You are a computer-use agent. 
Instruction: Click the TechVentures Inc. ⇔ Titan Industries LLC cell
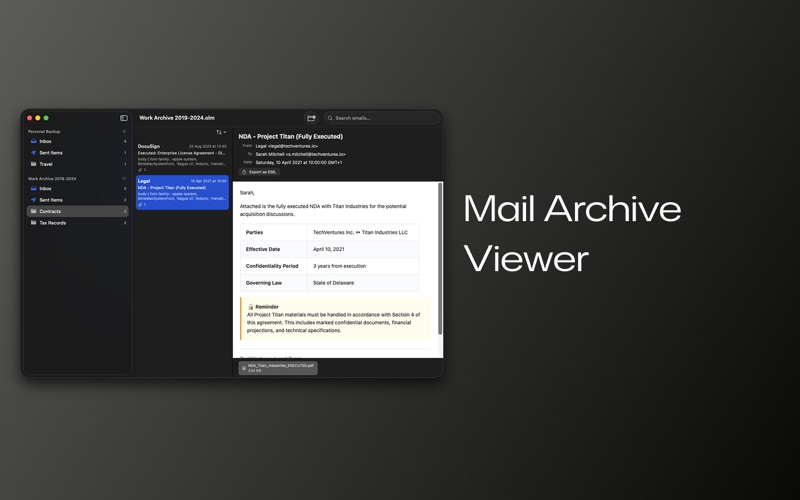pos(363,232)
